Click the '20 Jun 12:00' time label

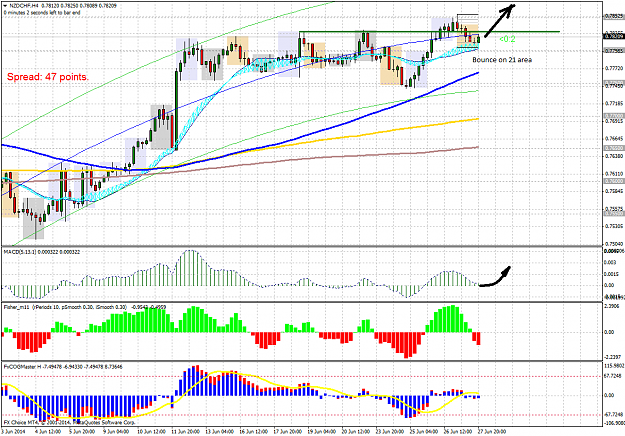coord(356,431)
